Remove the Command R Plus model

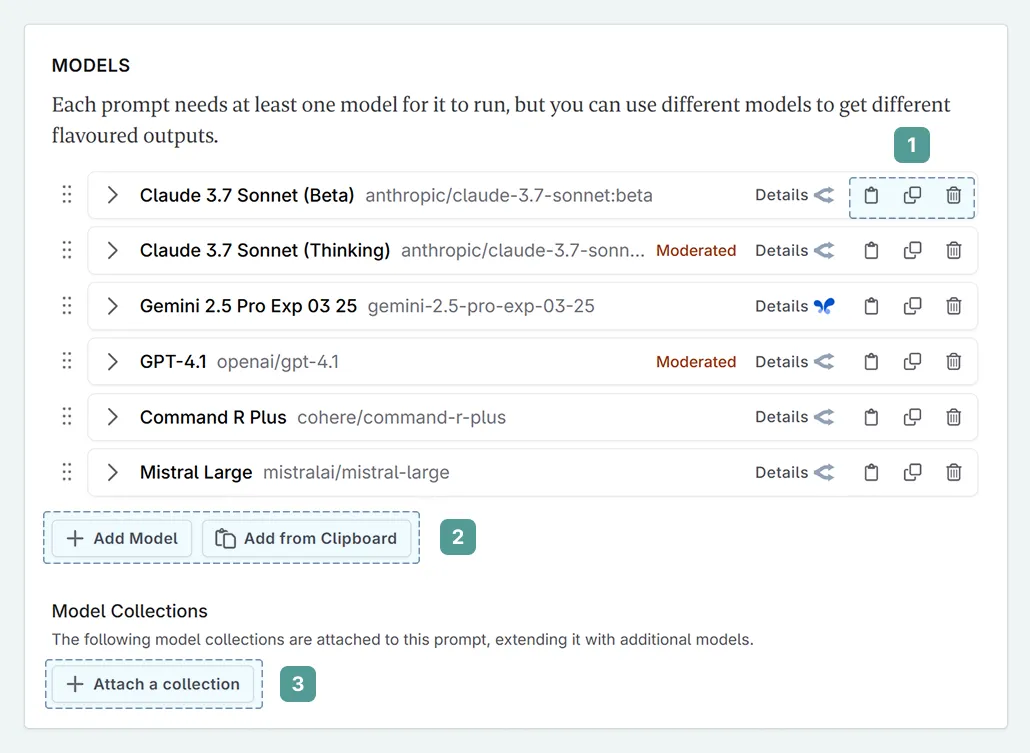tap(954, 417)
